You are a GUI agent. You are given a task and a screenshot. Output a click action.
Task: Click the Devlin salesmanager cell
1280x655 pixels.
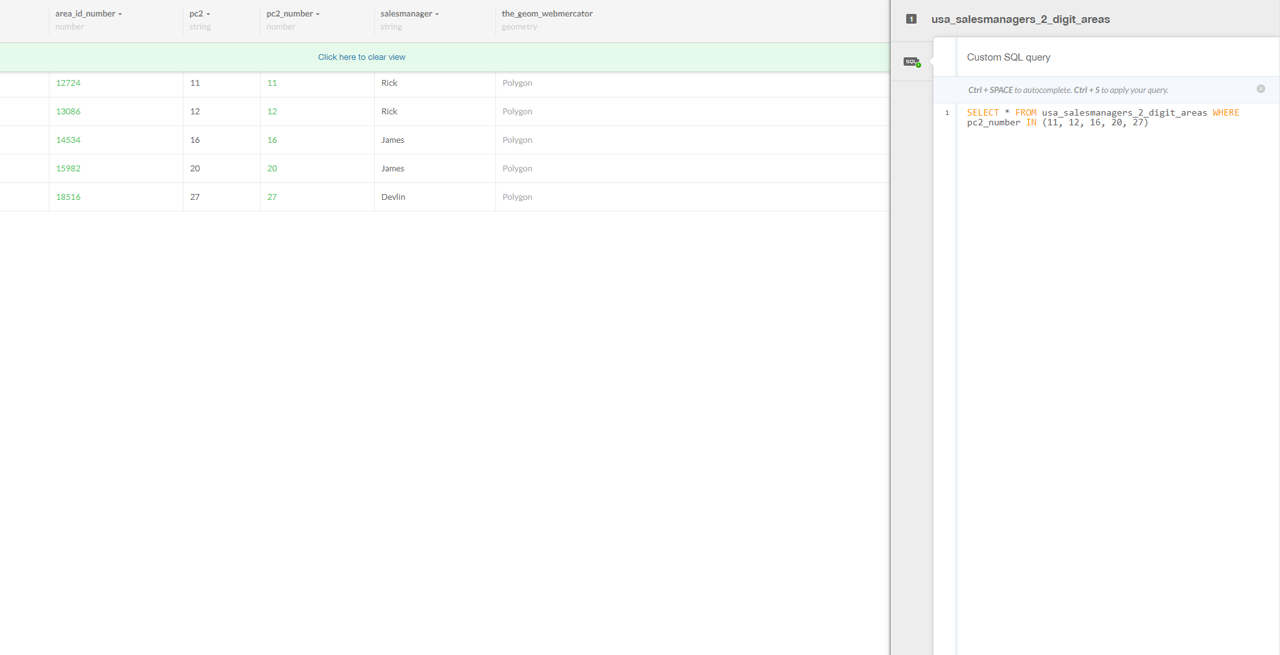click(x=393, y=197)
